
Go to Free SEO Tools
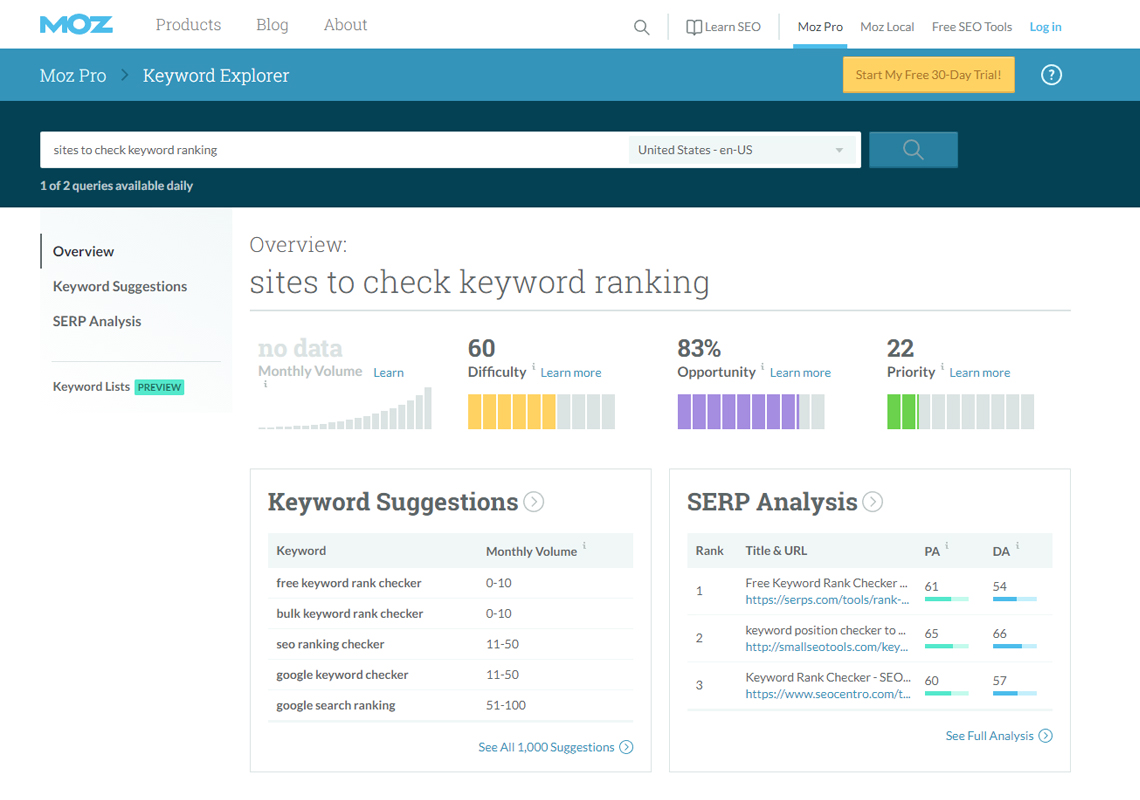pos(972,27)
